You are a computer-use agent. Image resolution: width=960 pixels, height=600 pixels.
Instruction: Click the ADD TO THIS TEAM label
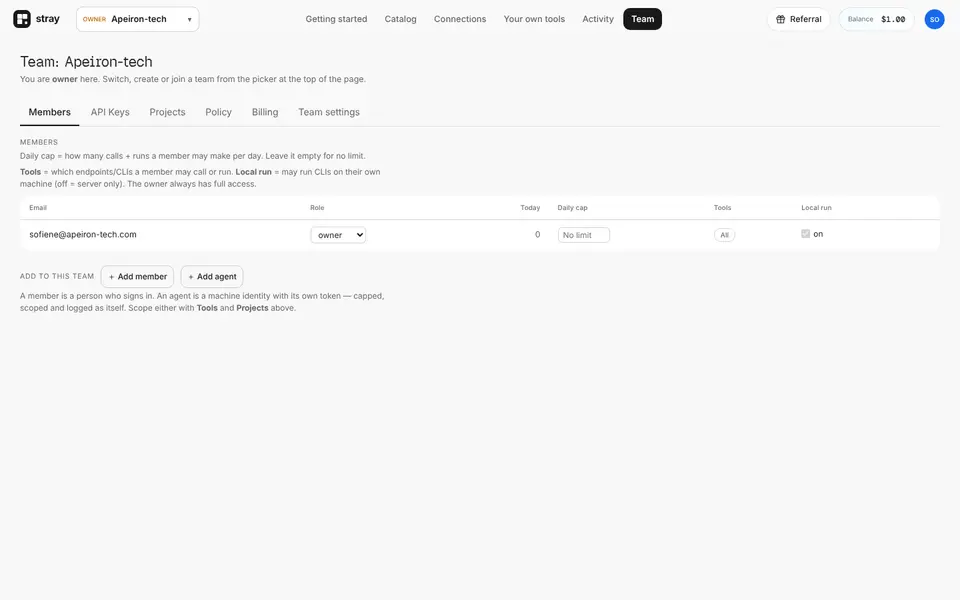click(x=57, y=276)
